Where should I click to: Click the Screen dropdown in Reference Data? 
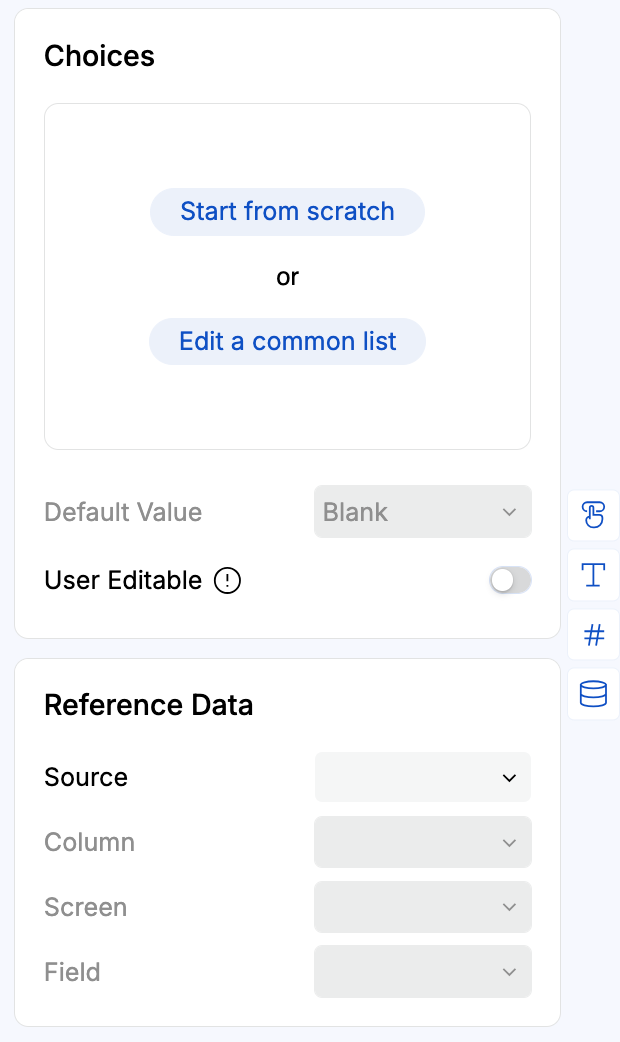point(422,907)
